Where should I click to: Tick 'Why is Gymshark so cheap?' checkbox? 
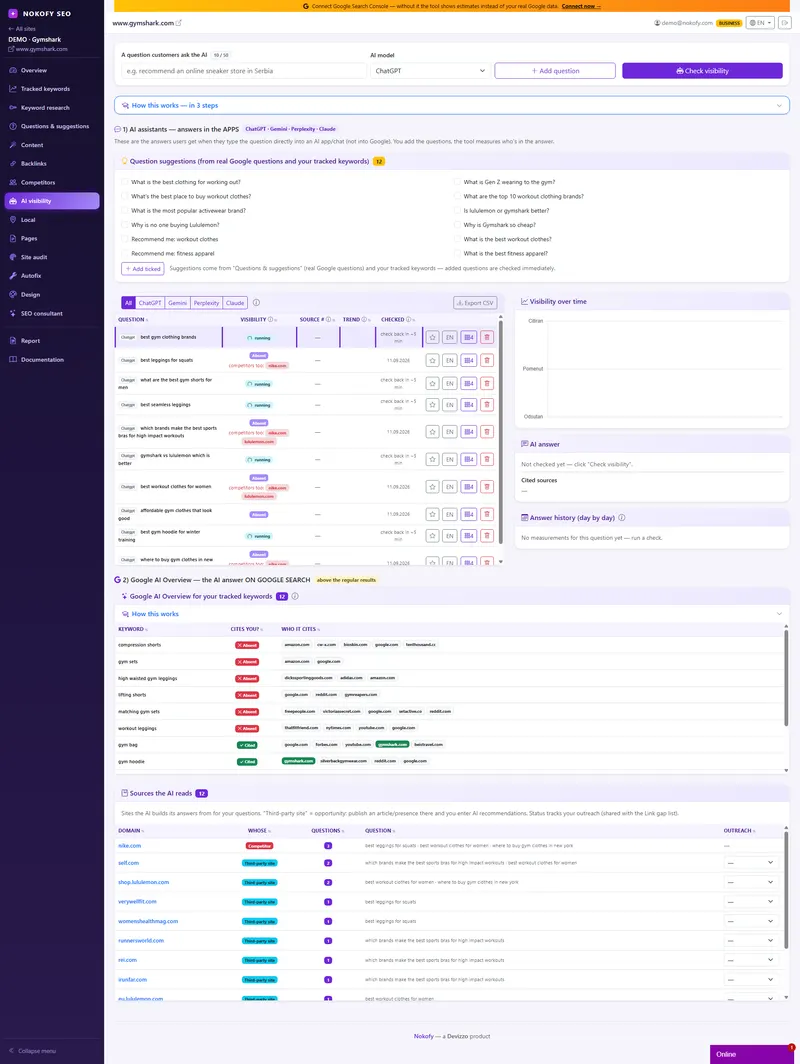click(457, 225)
